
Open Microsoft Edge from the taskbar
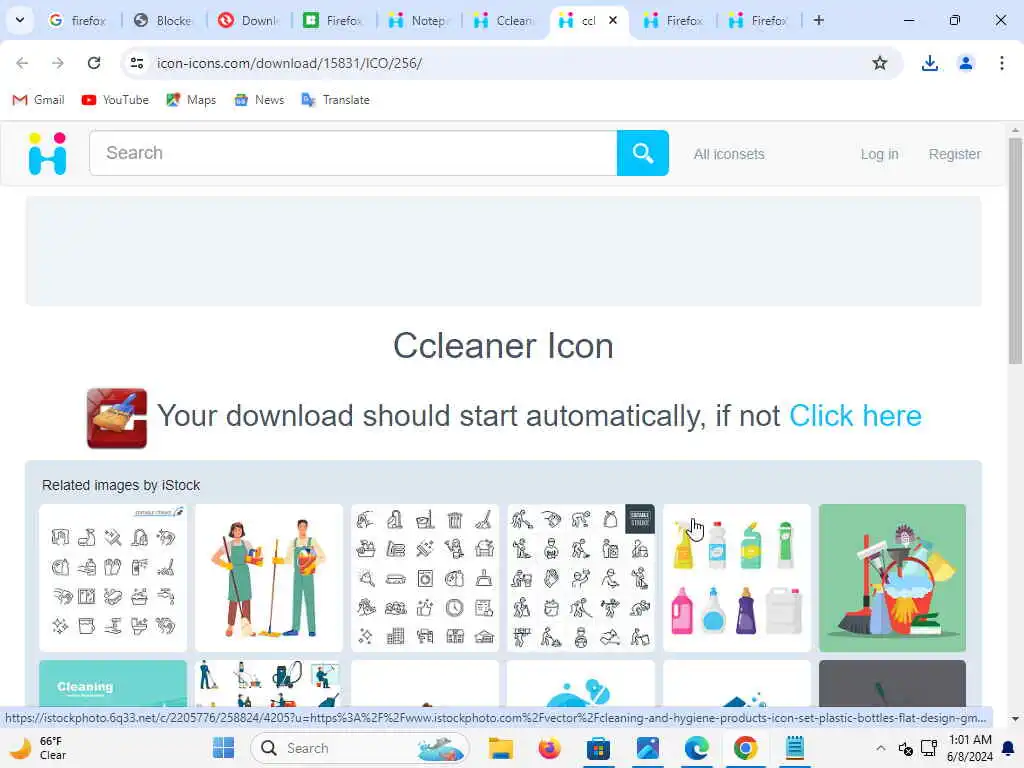tap(696, 748)
